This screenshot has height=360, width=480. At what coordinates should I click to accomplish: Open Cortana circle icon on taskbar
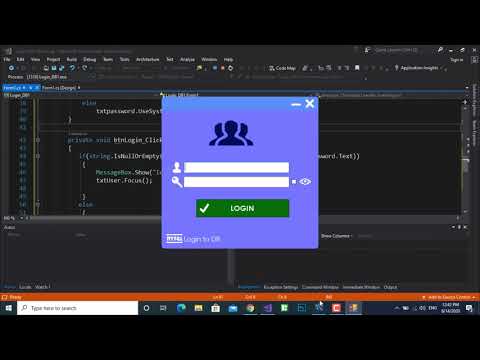(x=146, y=308)
